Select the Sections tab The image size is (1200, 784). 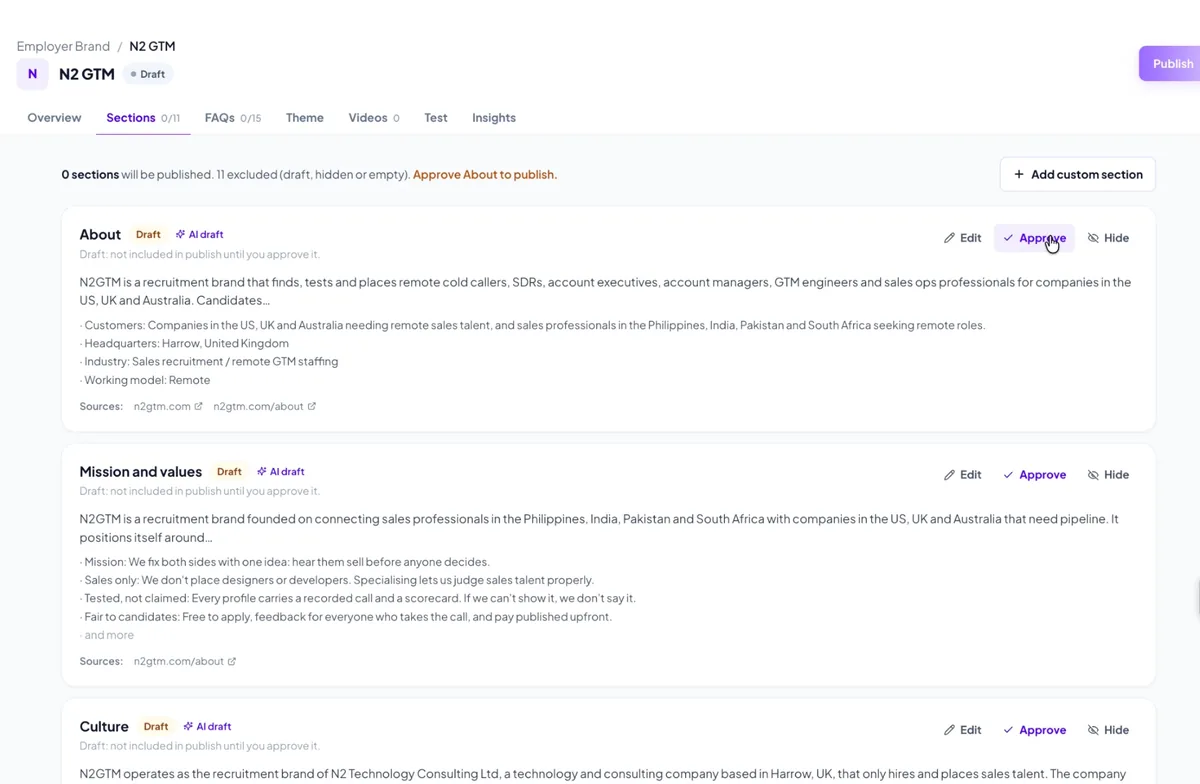[x=143, y=118]
